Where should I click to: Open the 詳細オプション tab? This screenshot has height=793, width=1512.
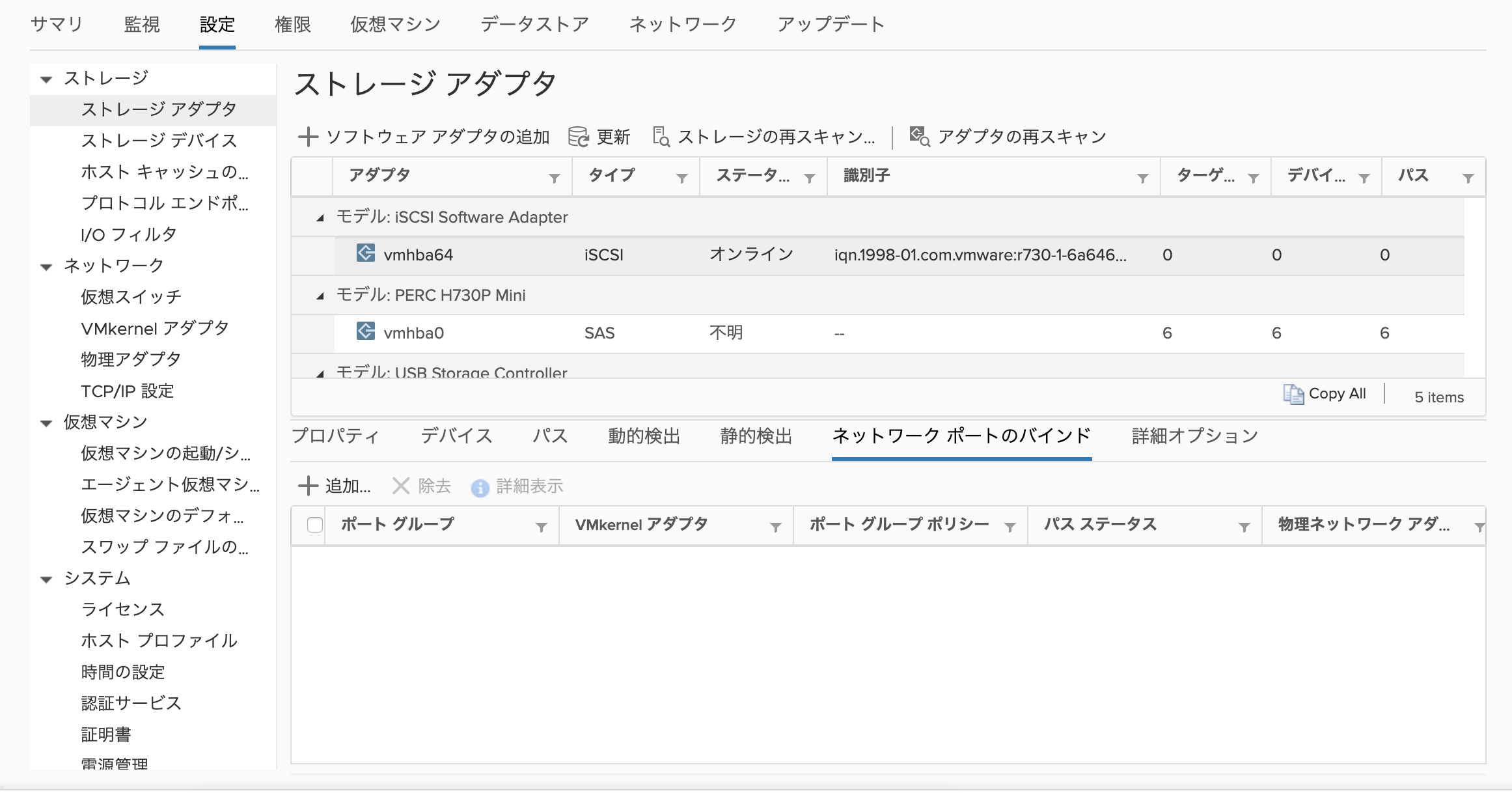[x=1195, y=436]
